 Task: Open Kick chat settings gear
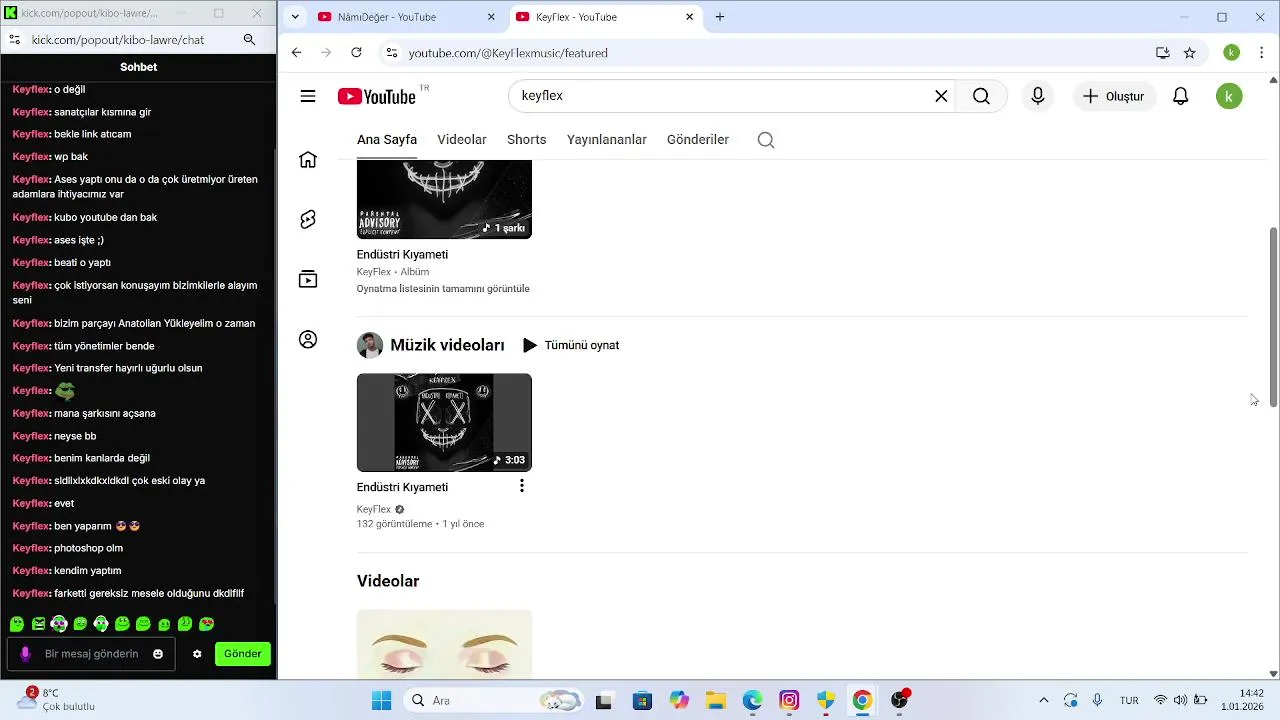click(x=197, y=654)
